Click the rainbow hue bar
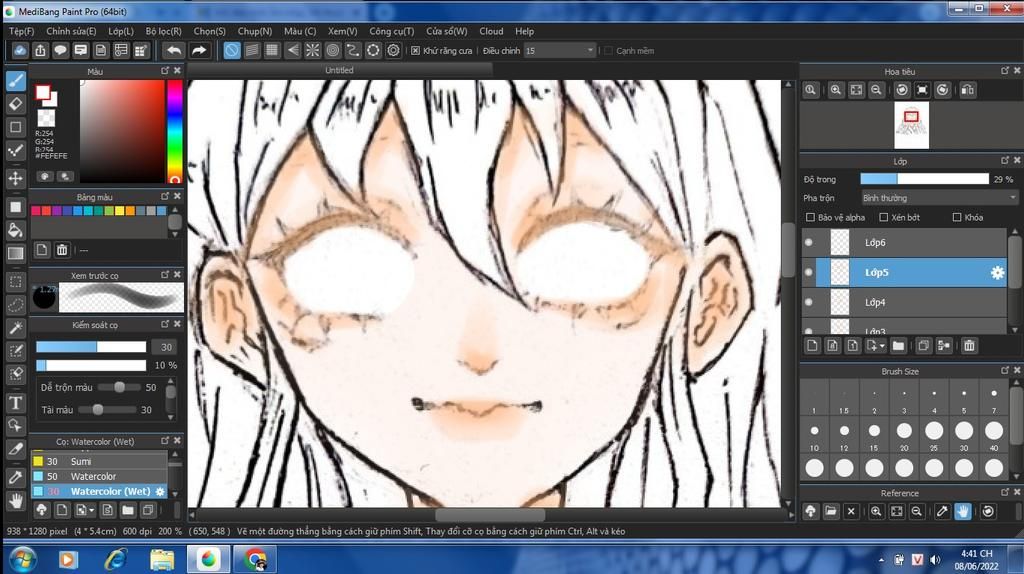This screenshot has width=1024, height=574. pos(174,131)
